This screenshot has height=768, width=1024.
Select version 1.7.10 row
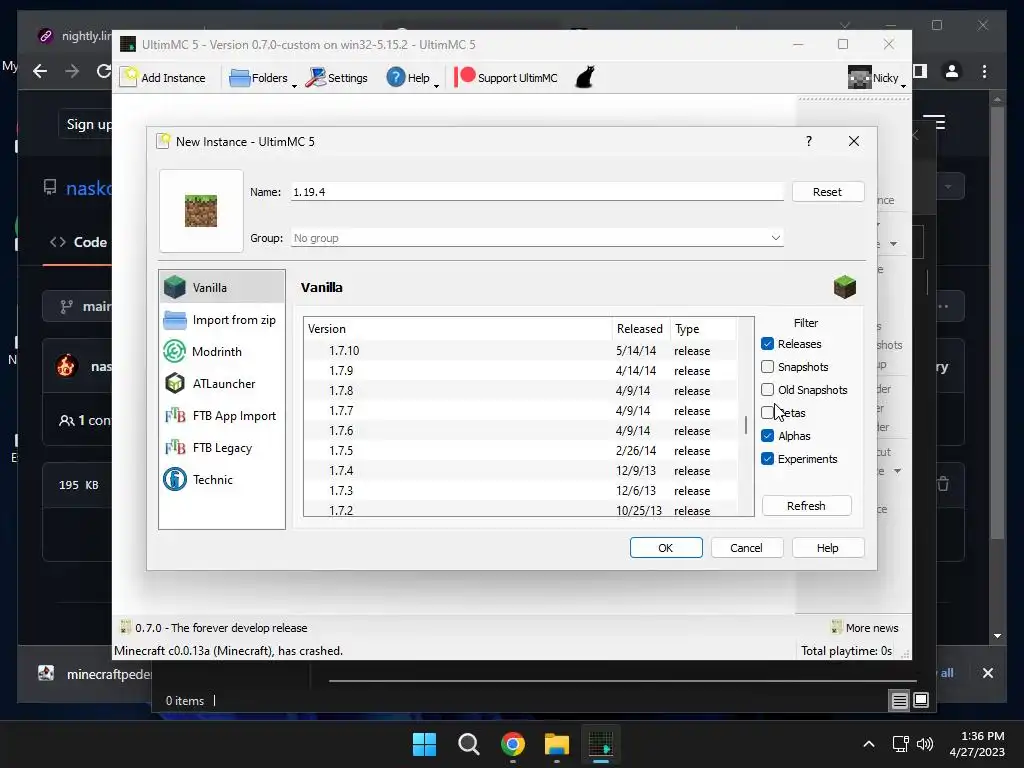pyautogui.click(x=520, y=351)
